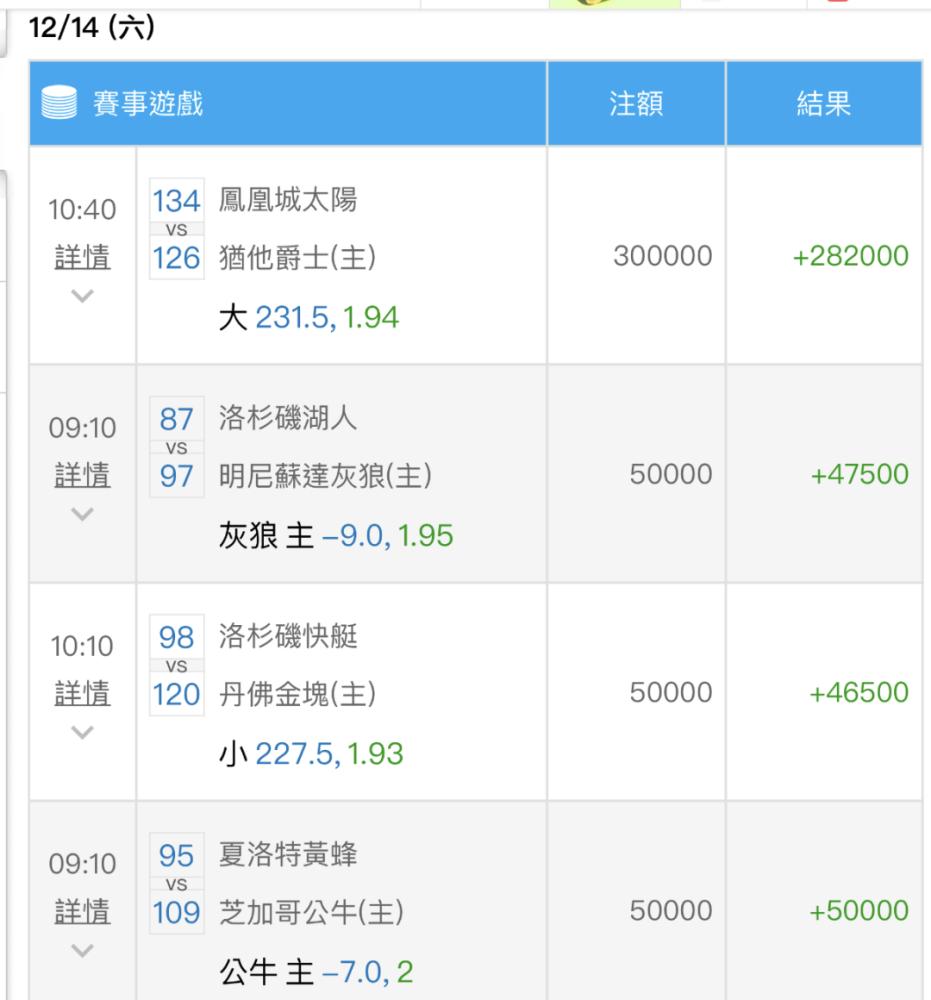Expand the chevron under 10:10 詳情
This screenshot has width=931, height=1000.
click(82, 732)
